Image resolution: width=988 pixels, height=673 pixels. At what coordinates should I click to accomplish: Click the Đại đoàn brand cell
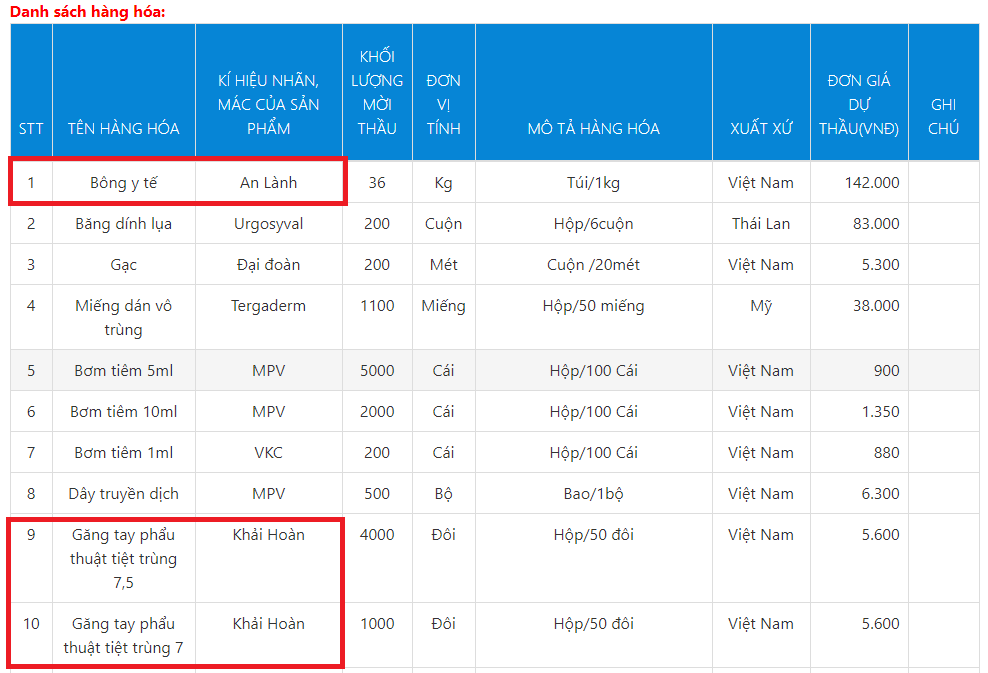coord(268,265)
